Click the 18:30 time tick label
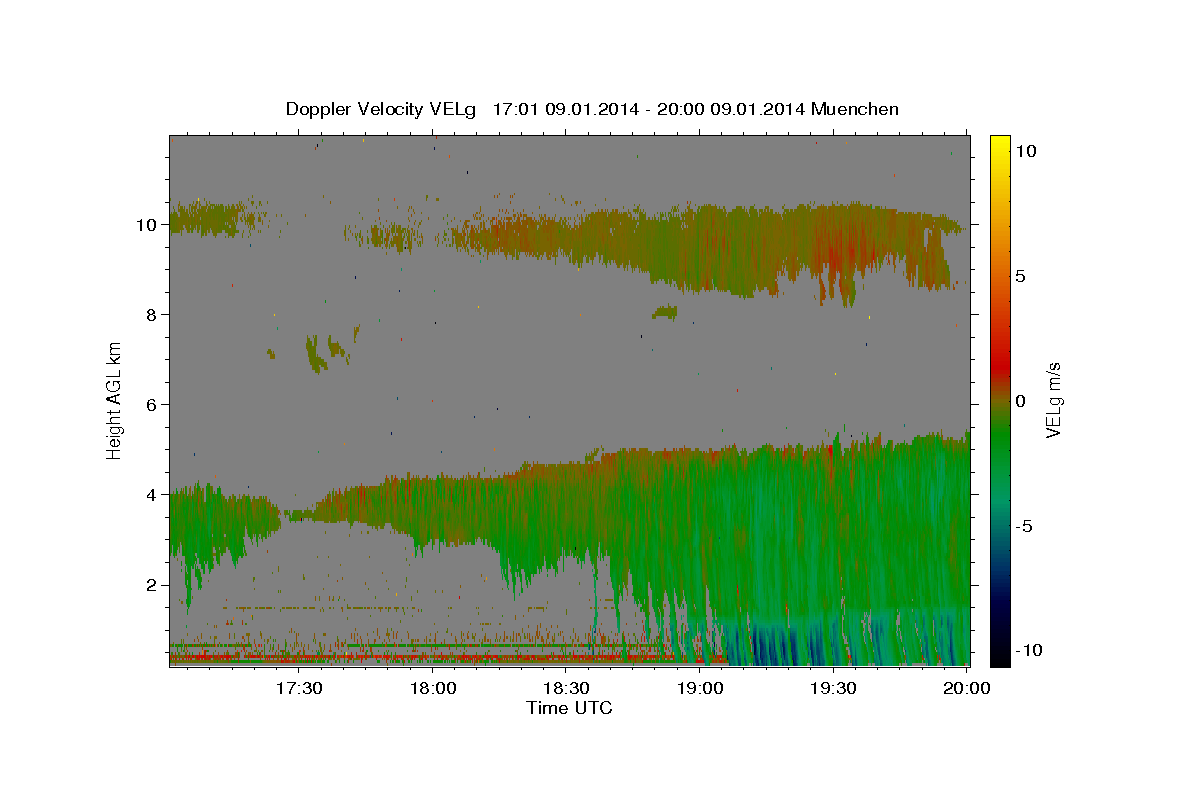 566,688
